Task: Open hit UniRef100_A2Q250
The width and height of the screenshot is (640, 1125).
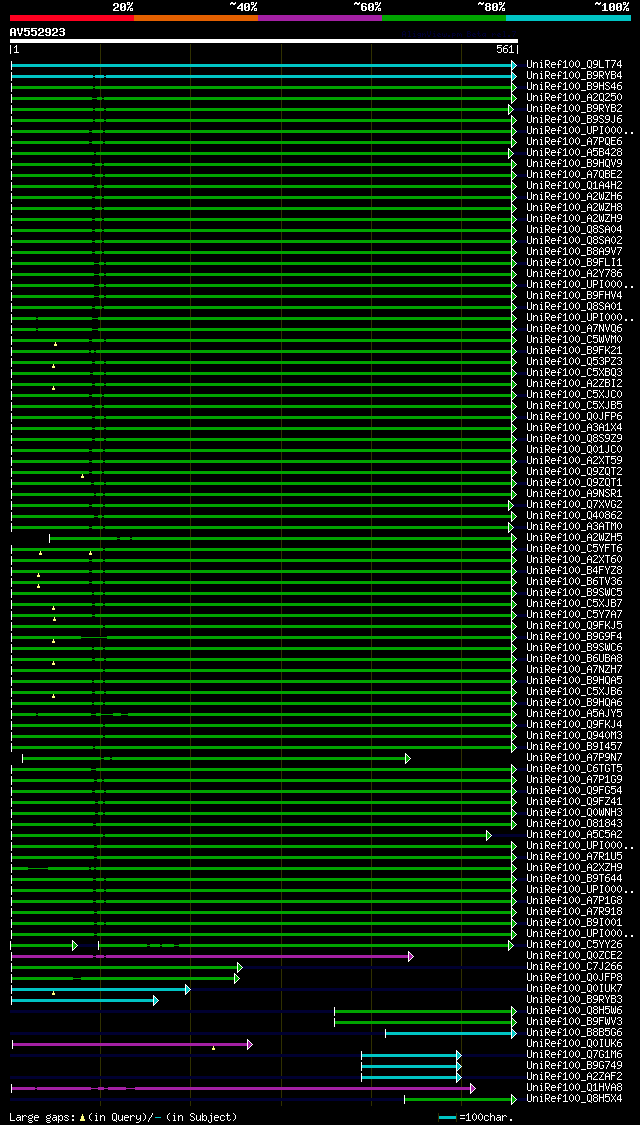Action: 574,98
